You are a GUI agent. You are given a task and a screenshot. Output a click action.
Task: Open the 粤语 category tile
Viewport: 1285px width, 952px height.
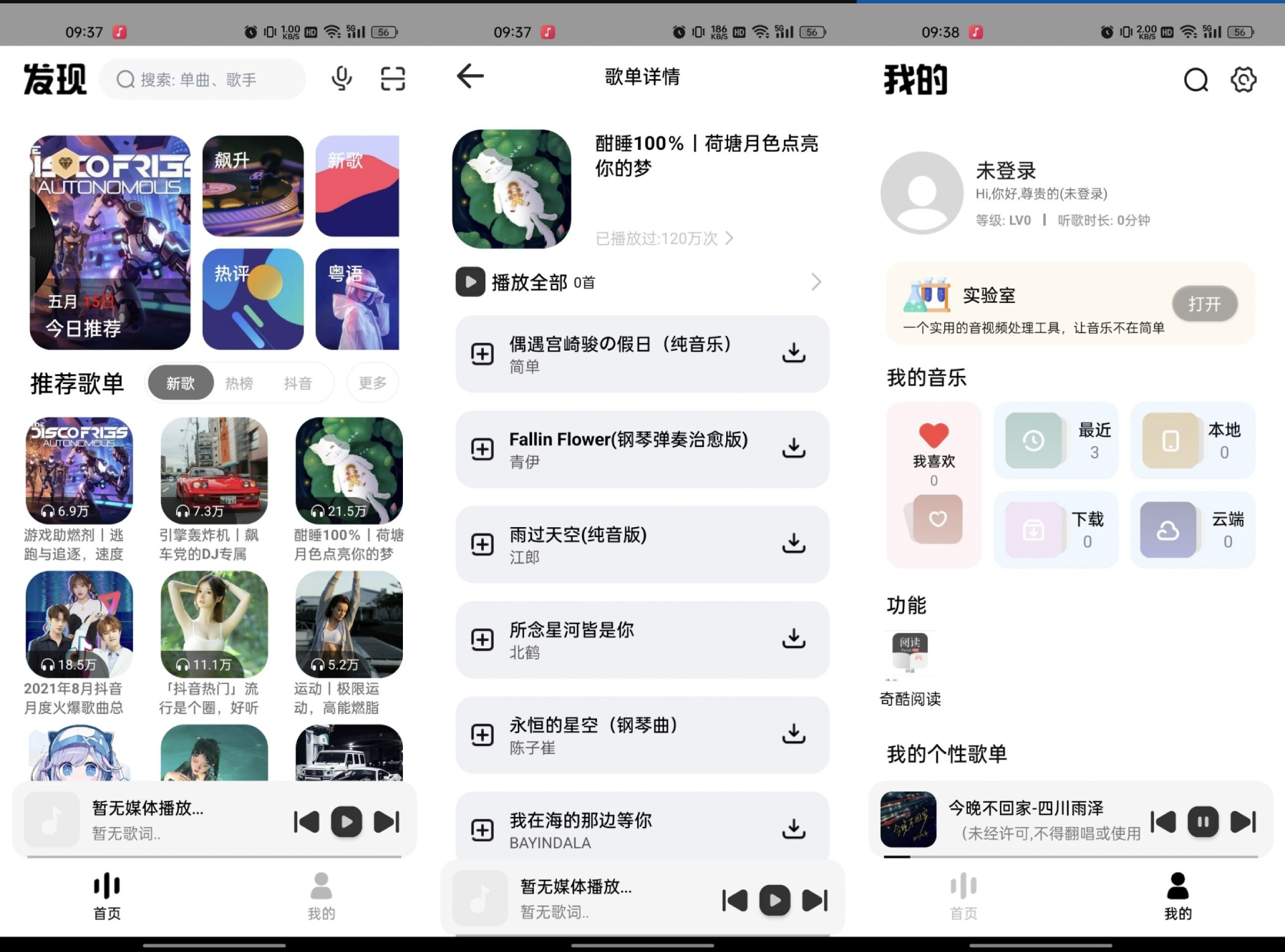pos(357,299)
